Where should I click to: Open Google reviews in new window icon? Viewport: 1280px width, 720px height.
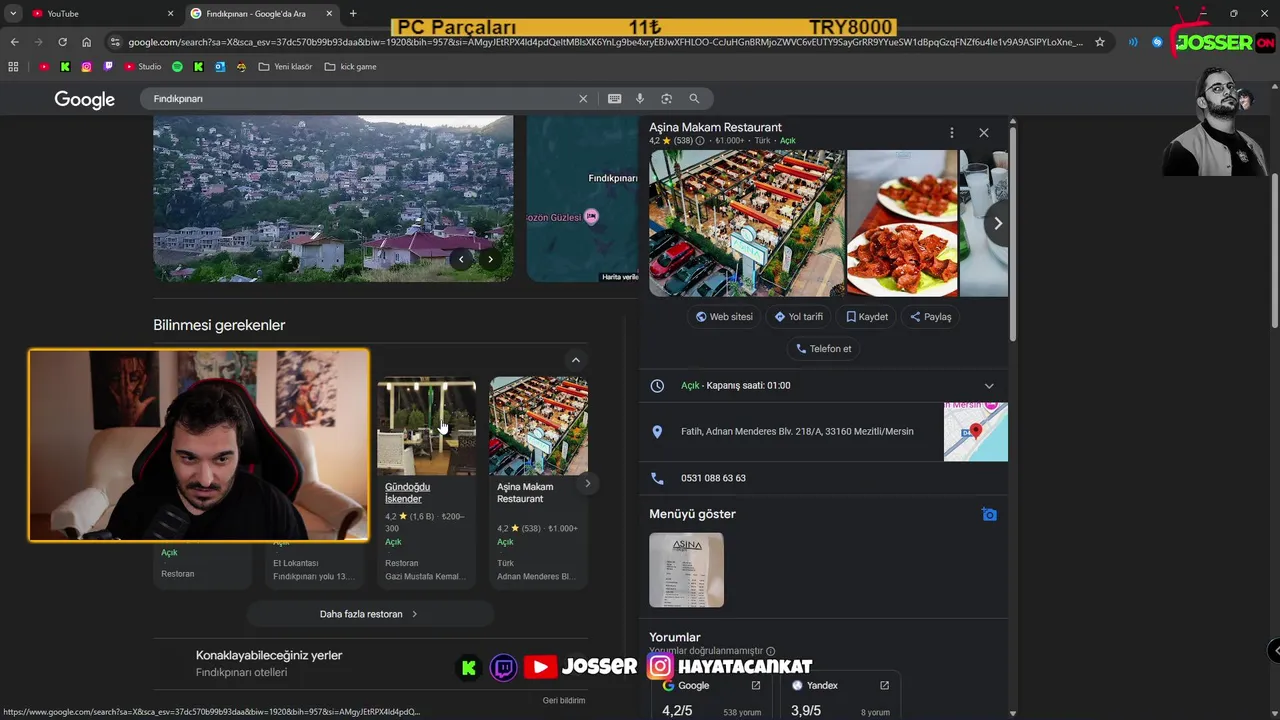(x=756, y=685)
